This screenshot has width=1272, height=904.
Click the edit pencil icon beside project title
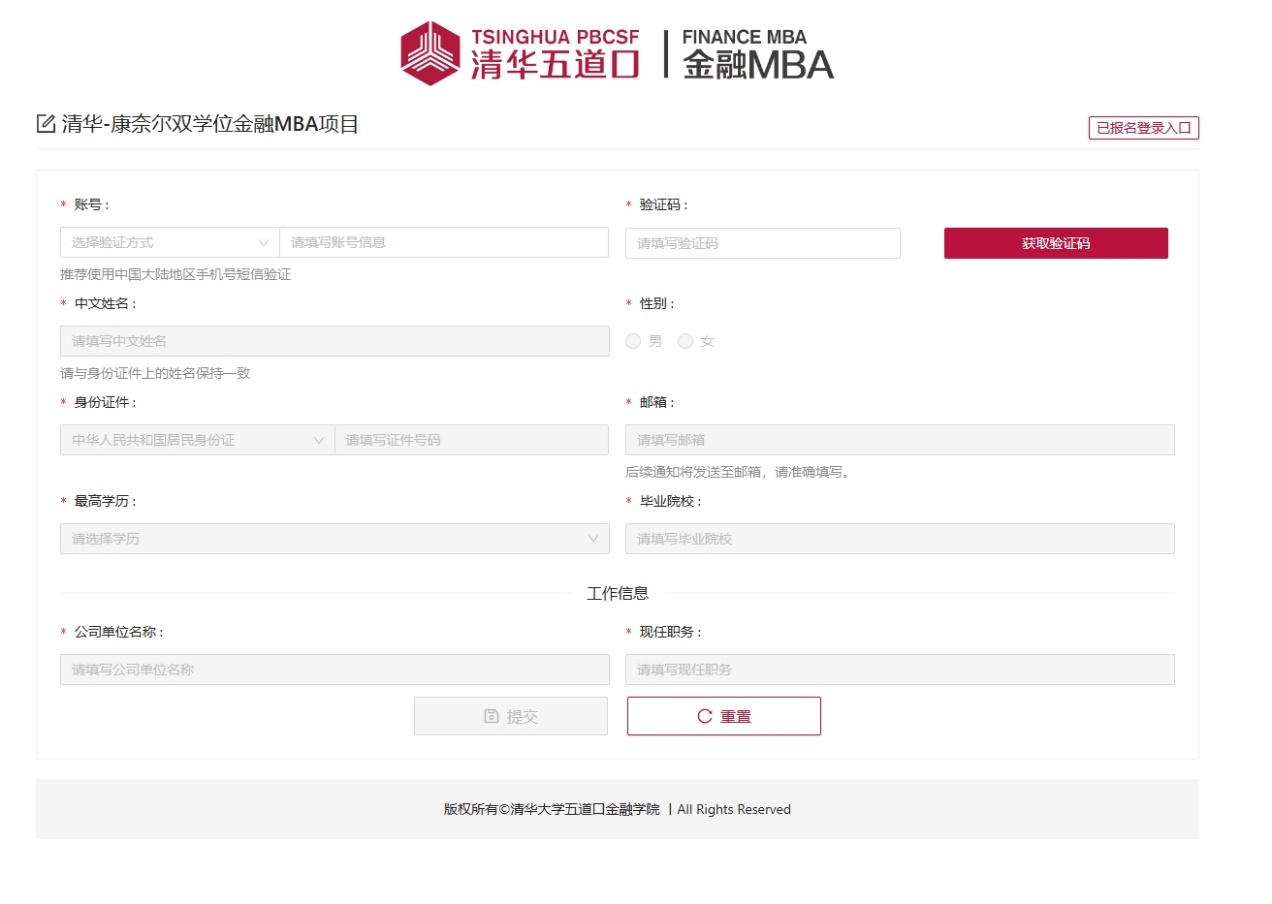[x=45, y=124]
